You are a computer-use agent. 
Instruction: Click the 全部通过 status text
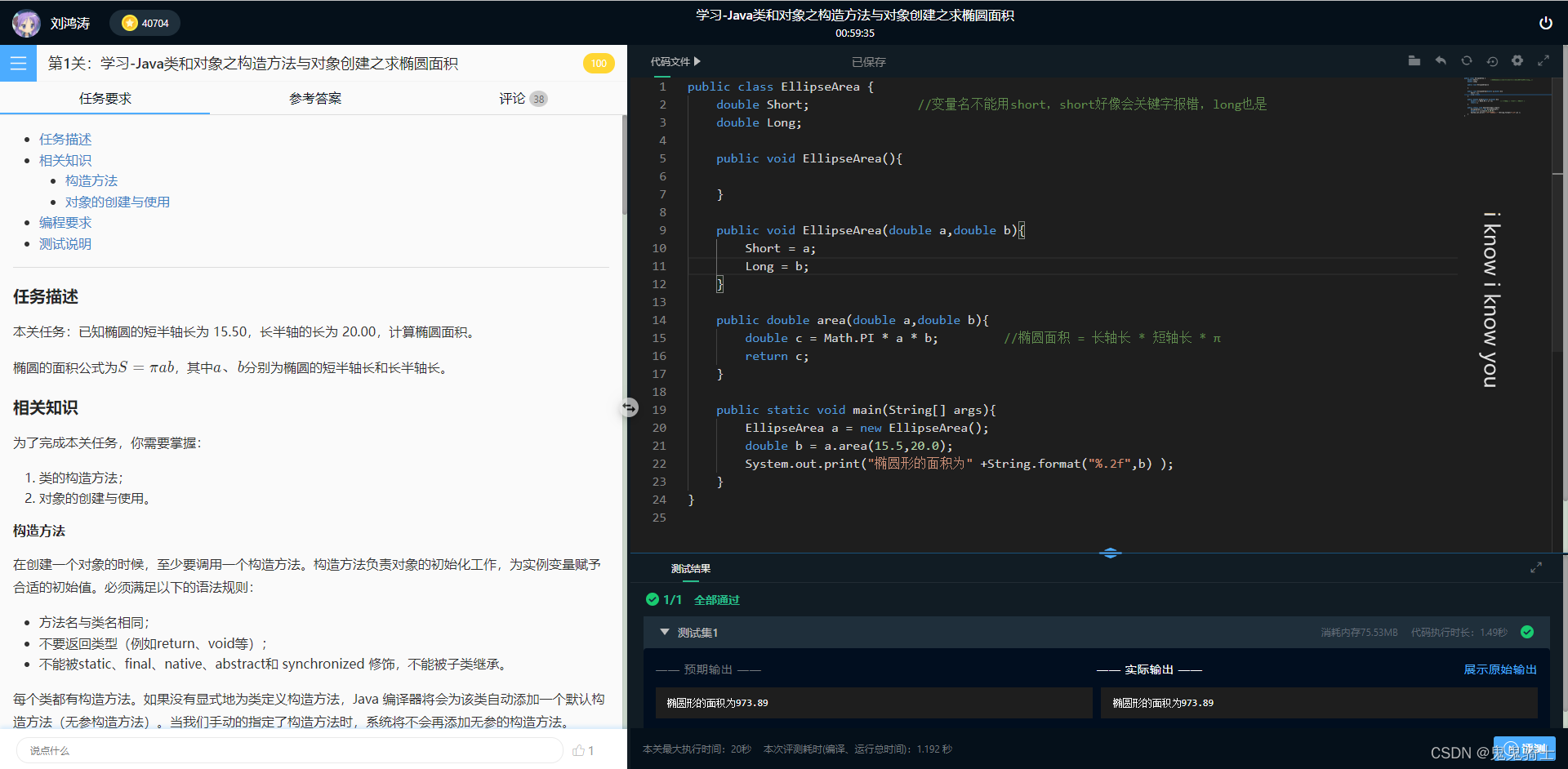pos(716,600)
